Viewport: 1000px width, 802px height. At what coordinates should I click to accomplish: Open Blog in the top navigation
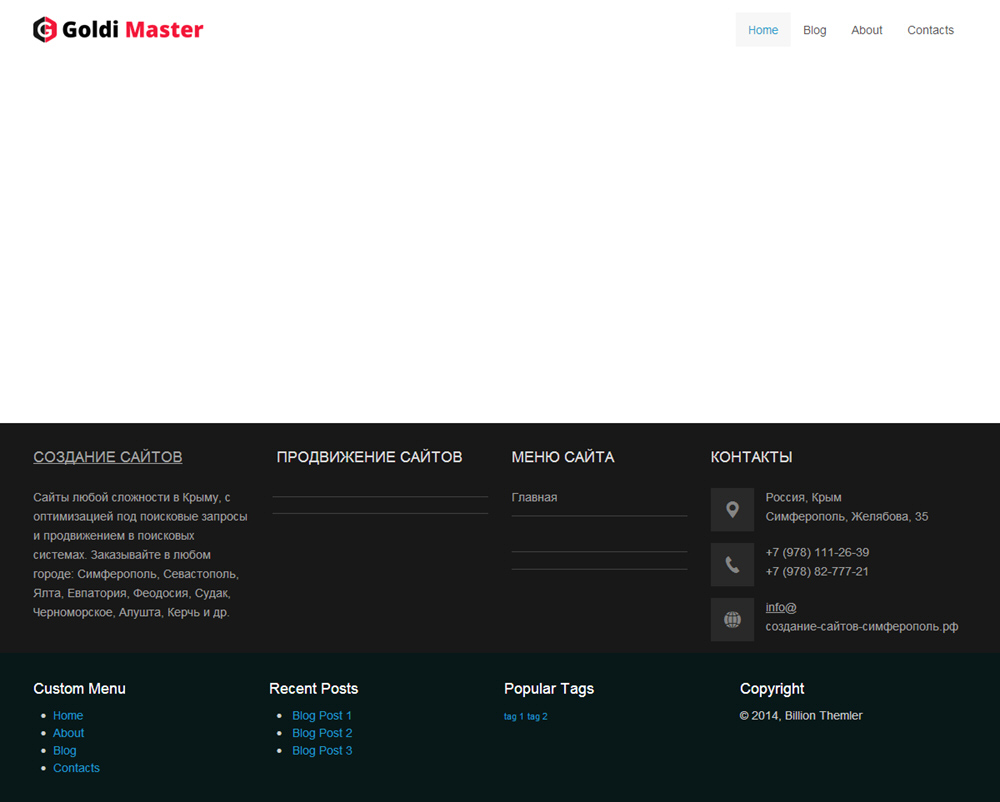point(814,30)
